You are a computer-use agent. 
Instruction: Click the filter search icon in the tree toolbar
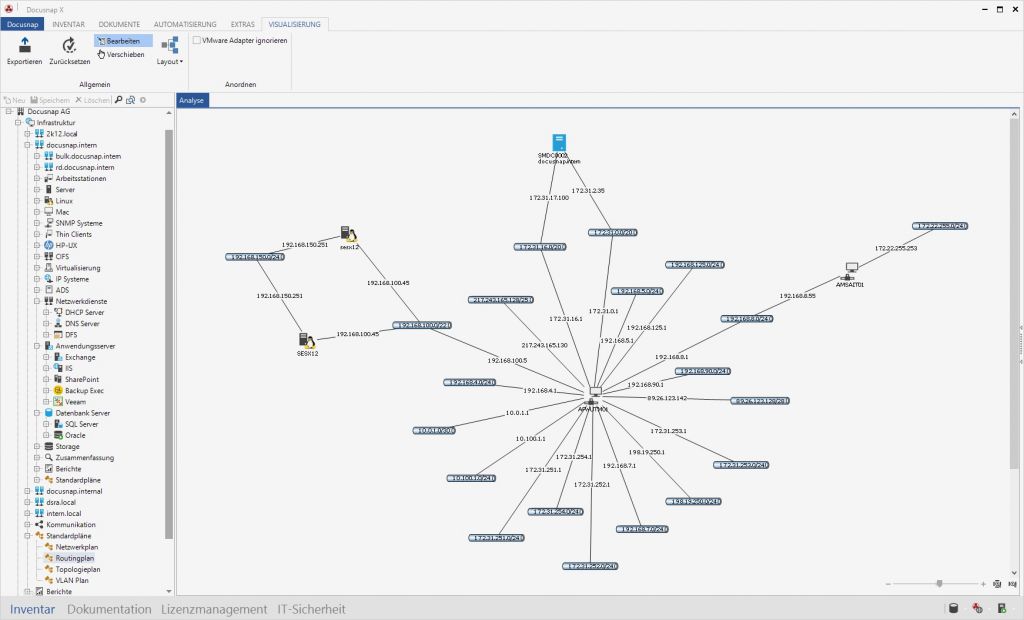[131, 100]
